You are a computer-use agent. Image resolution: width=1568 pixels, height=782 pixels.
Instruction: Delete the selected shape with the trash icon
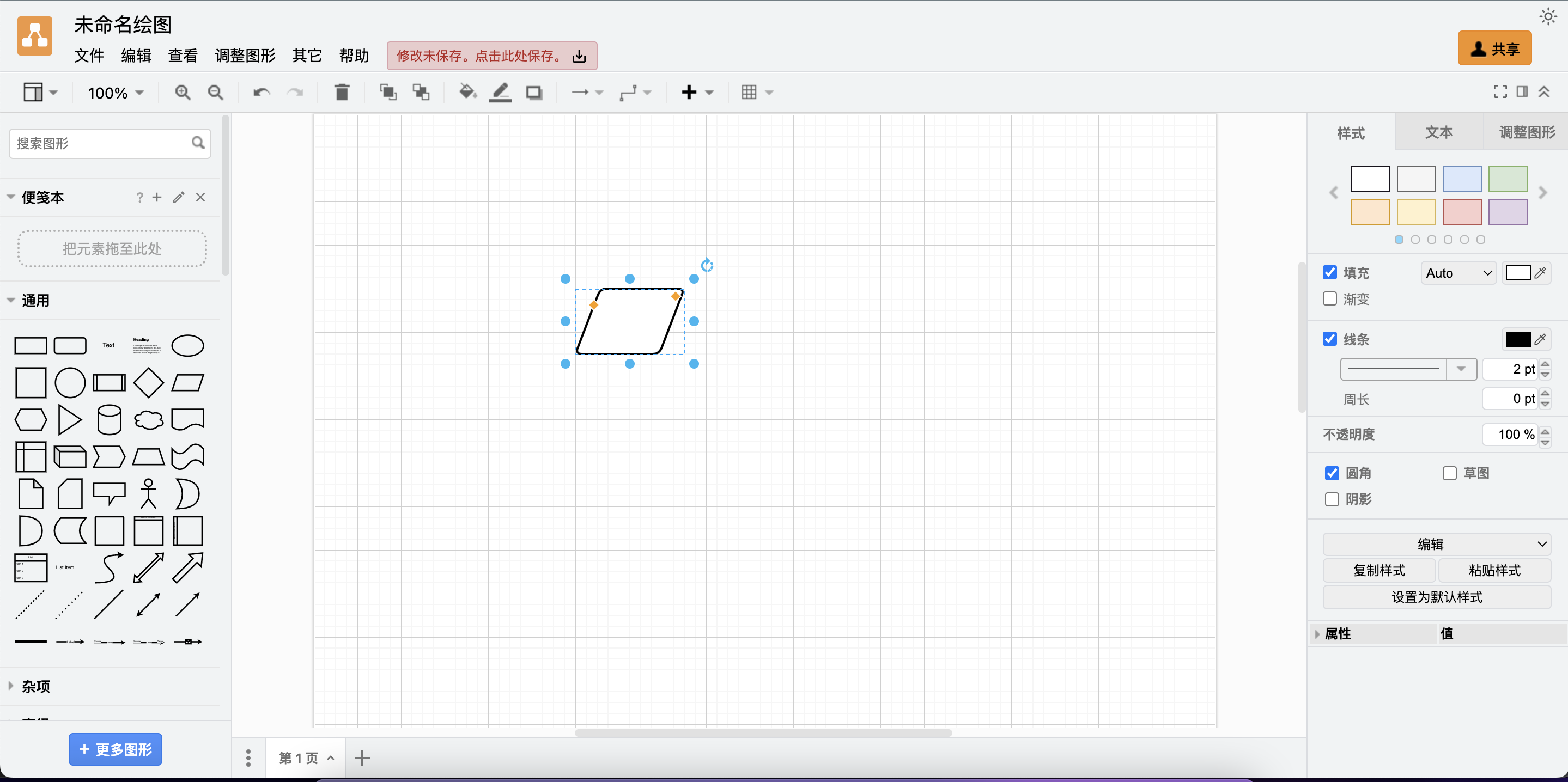tap(342, 93)
